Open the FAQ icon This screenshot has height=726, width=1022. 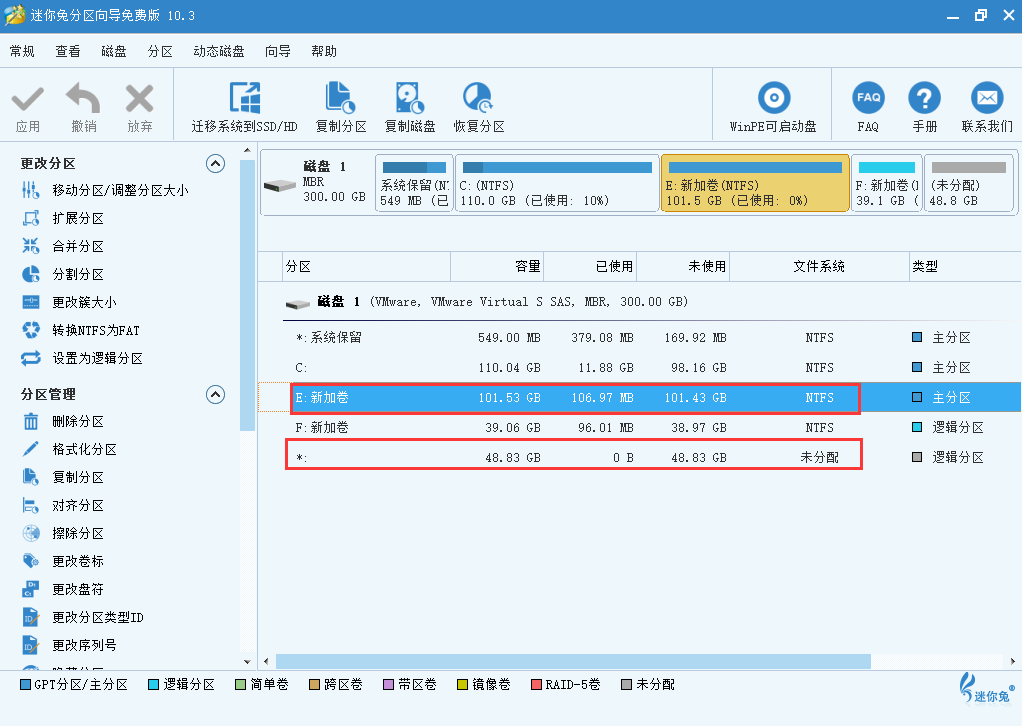(868, 98)
